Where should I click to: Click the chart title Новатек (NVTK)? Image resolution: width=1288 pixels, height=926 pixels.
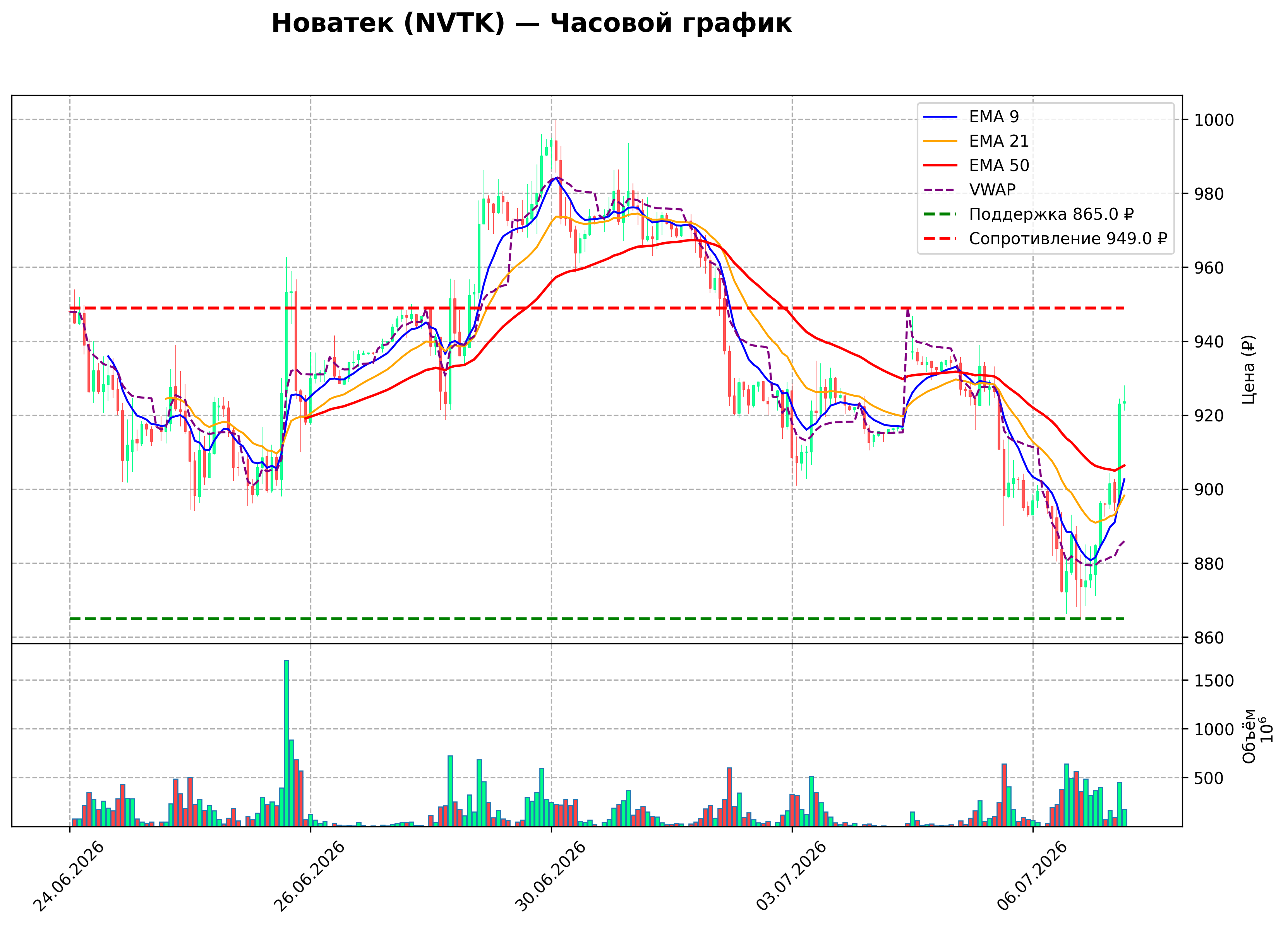tap(388, 23)
